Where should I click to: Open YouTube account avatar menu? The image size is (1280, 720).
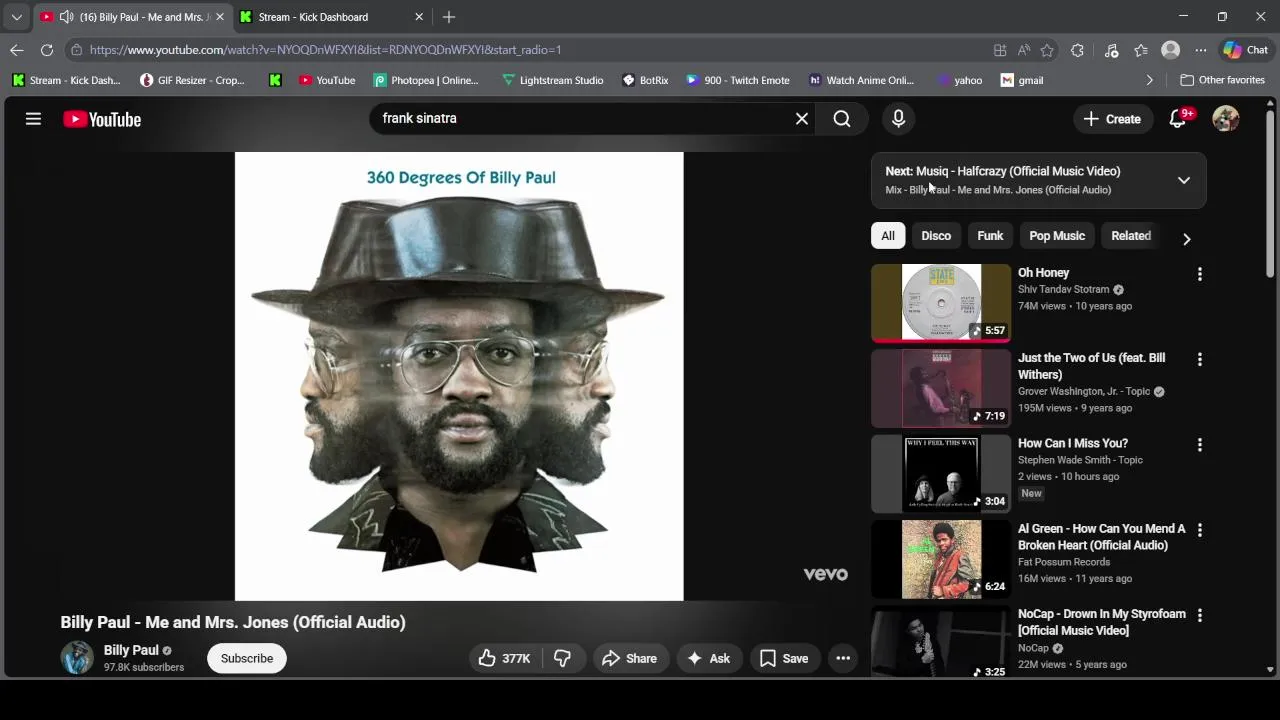(x=1226, y=118)
